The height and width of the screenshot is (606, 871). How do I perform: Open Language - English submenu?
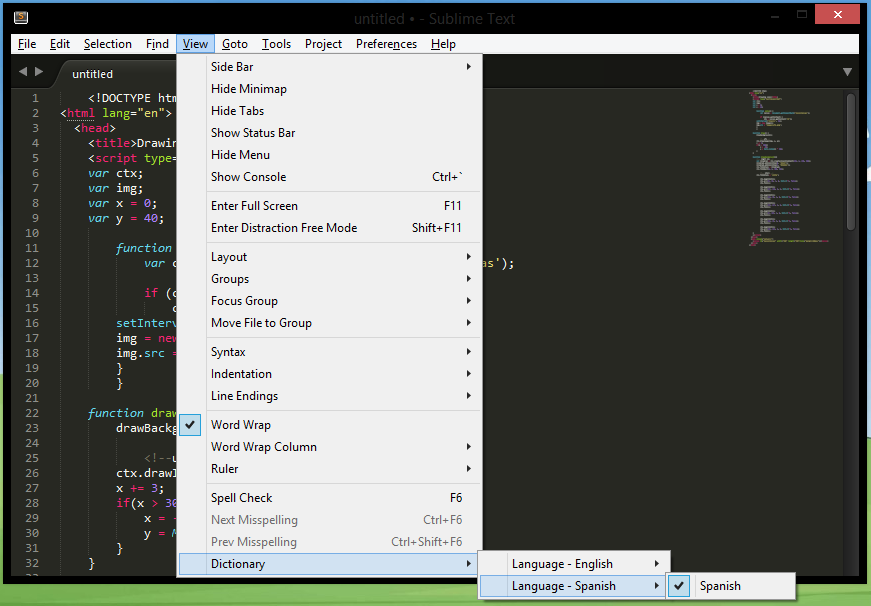(x=574, y=564)
